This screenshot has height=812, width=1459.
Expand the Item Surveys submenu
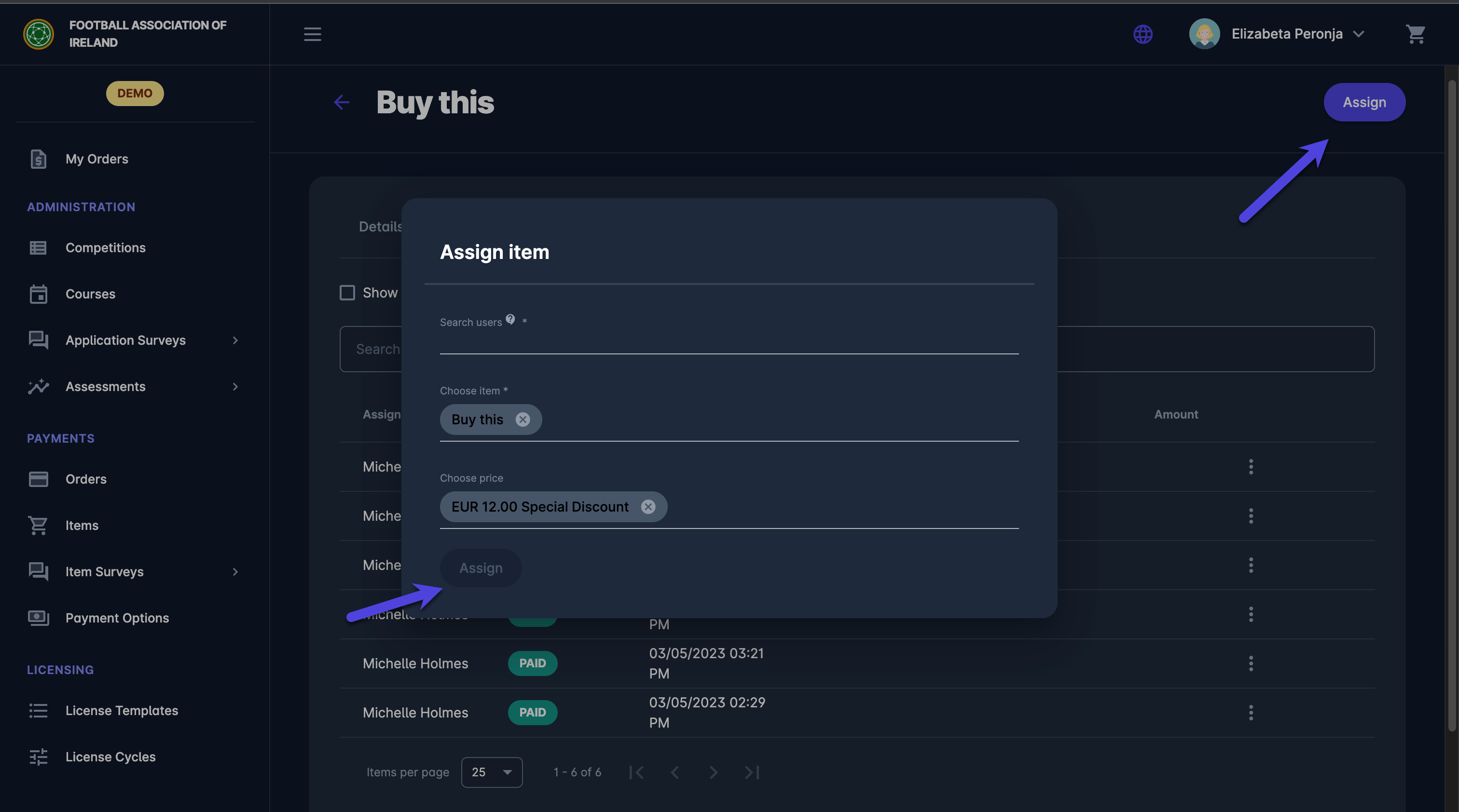tap(235, 571)
